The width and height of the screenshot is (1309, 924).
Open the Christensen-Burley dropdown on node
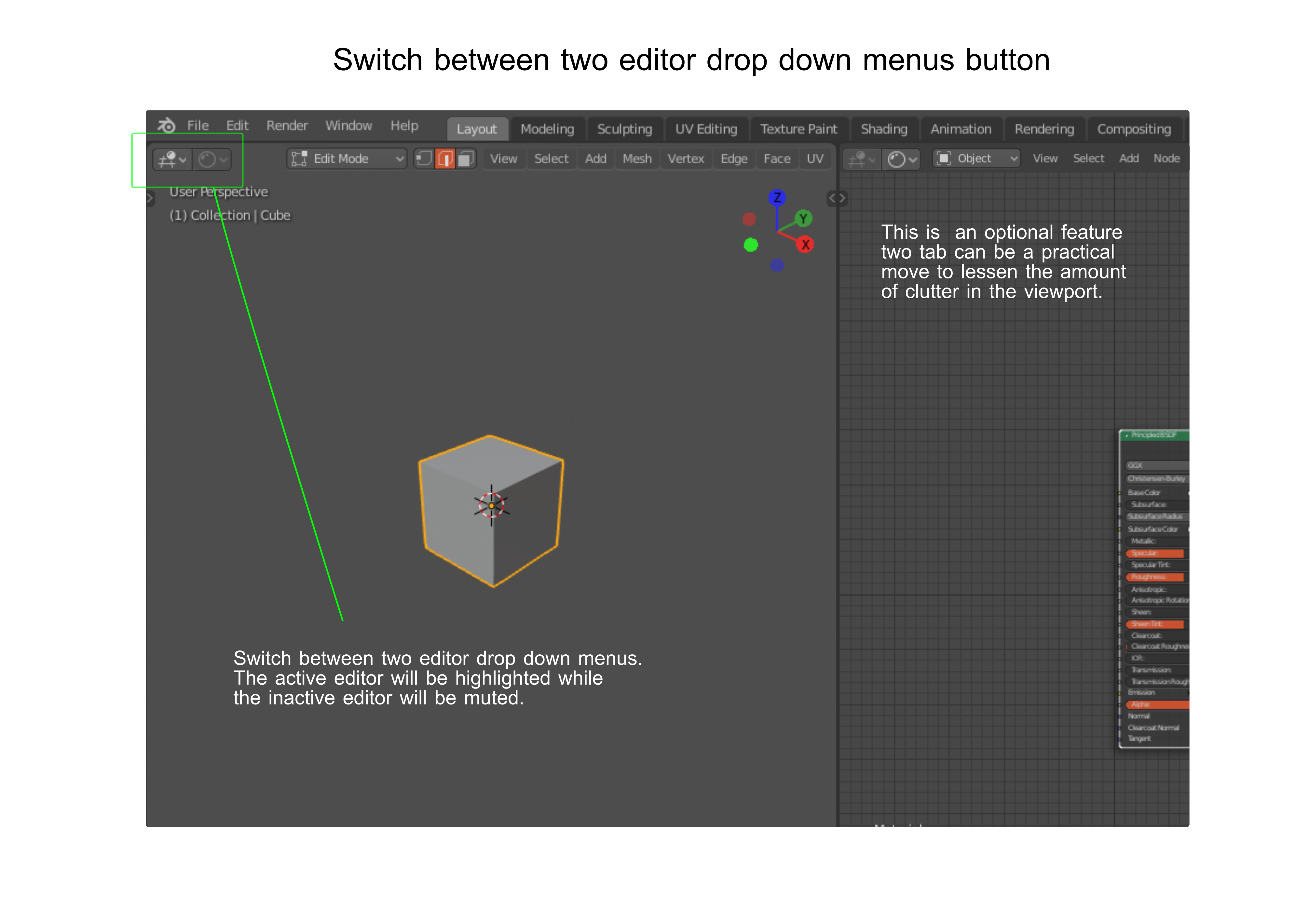1157,479
